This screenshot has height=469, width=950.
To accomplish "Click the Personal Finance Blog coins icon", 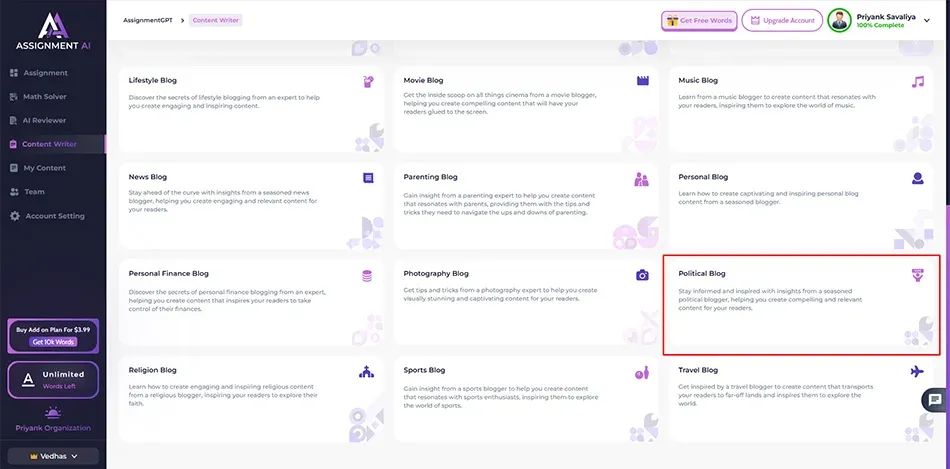I will pyautogui.click(x=368, y=275).
